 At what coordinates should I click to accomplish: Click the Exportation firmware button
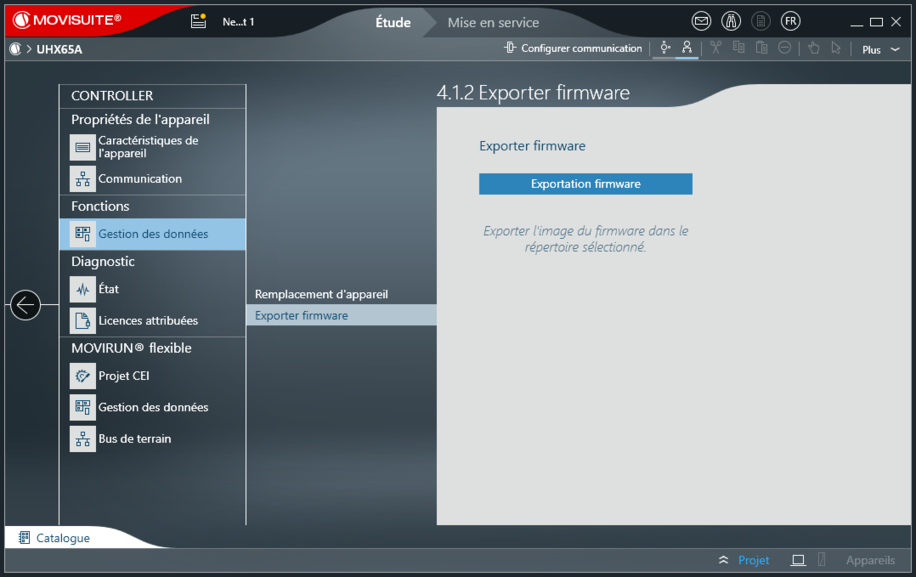pos(585,184)
